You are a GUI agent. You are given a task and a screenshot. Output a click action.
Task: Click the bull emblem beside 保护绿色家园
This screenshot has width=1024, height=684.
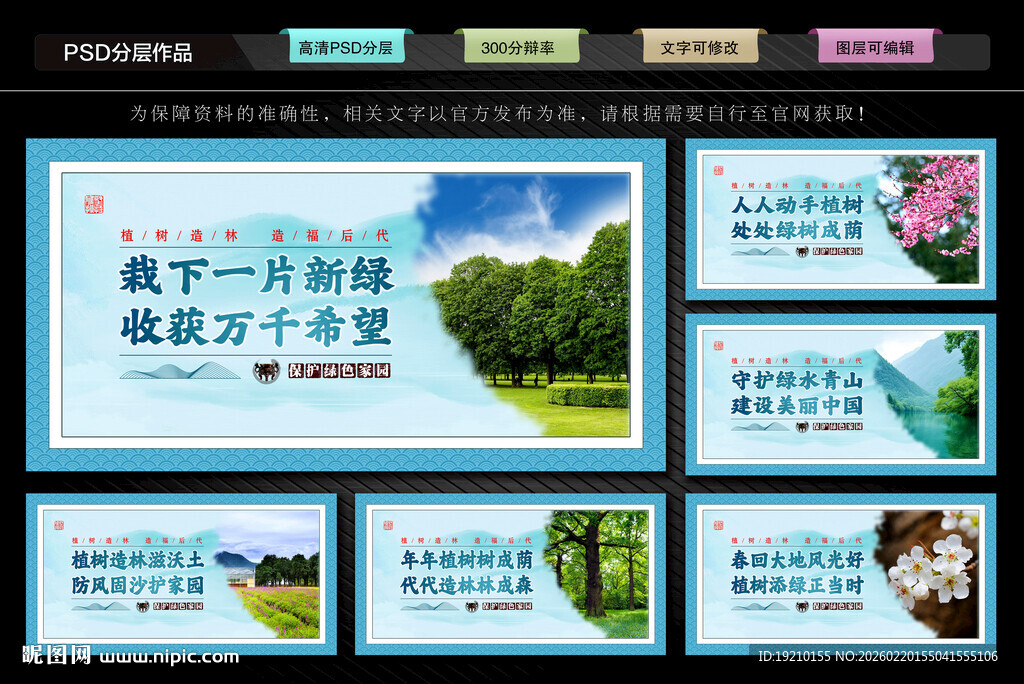266,371
